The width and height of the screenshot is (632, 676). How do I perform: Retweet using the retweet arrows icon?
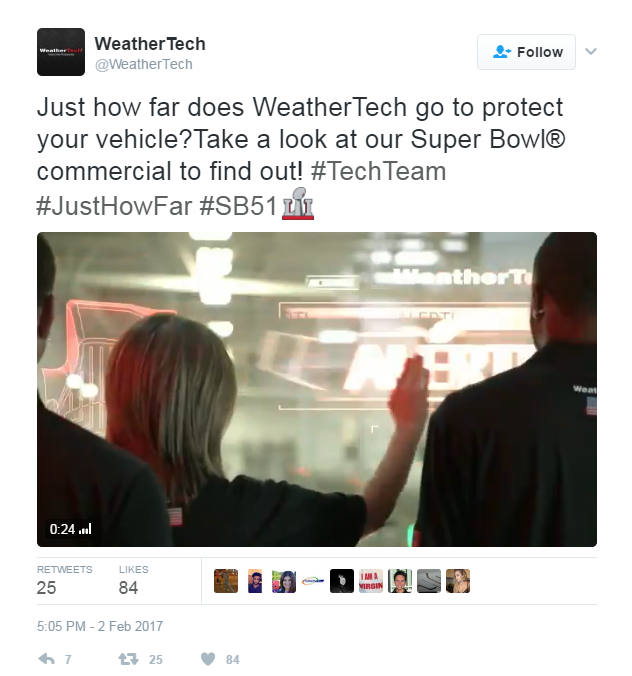tap(128, 659)
